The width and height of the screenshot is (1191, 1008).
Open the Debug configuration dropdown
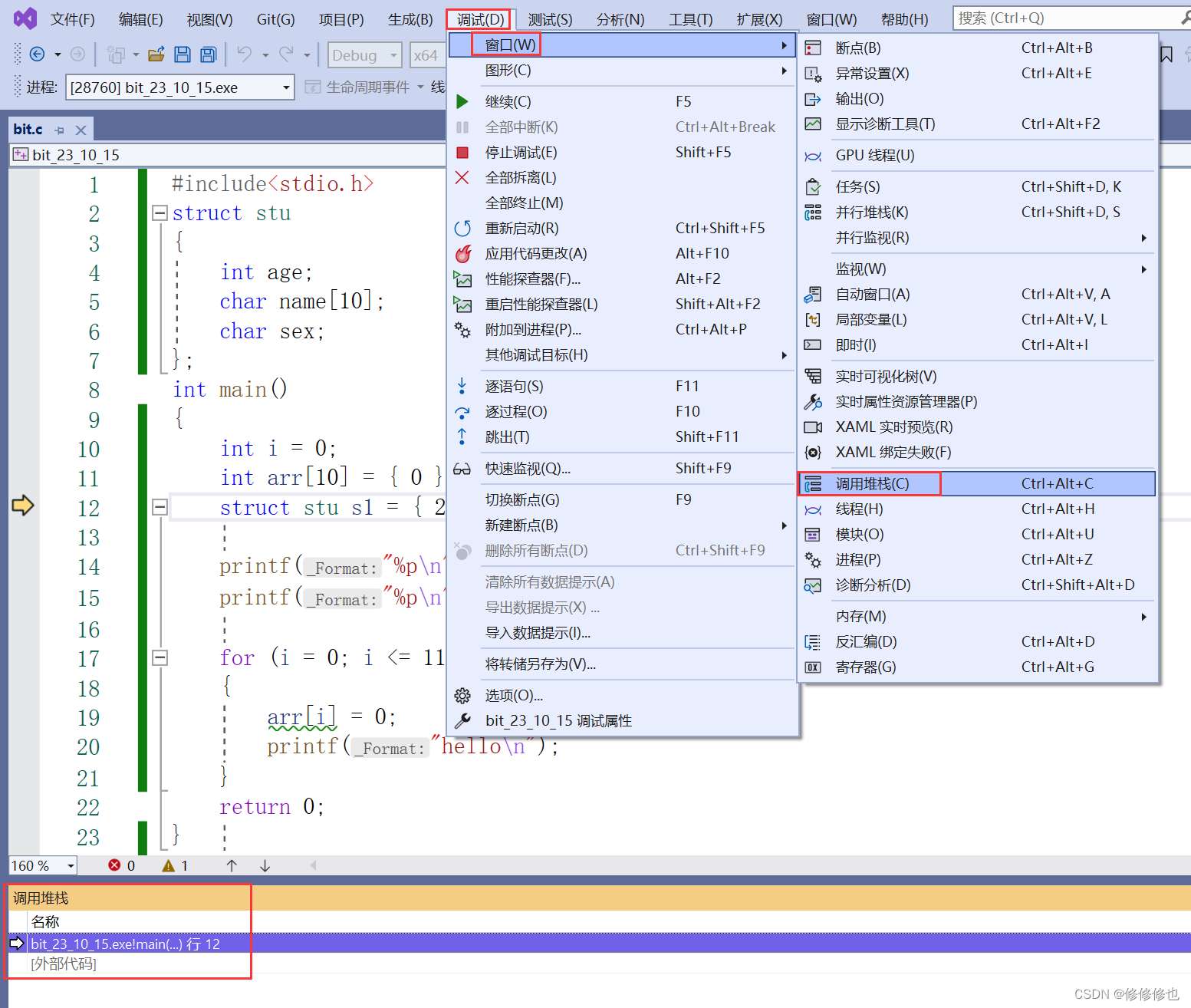tap(393, 55)
